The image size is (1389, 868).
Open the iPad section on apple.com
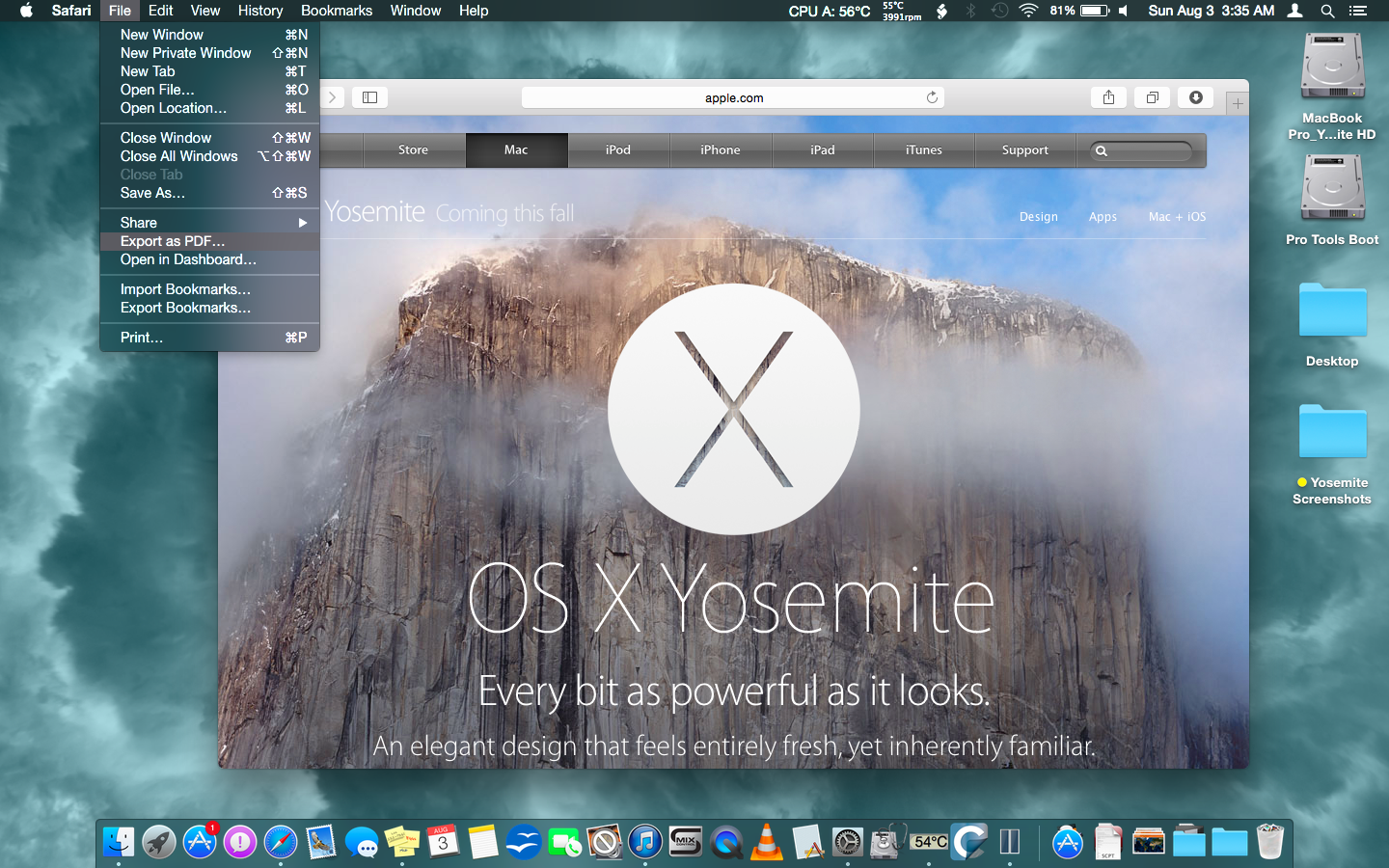click(x=823, y=150)
